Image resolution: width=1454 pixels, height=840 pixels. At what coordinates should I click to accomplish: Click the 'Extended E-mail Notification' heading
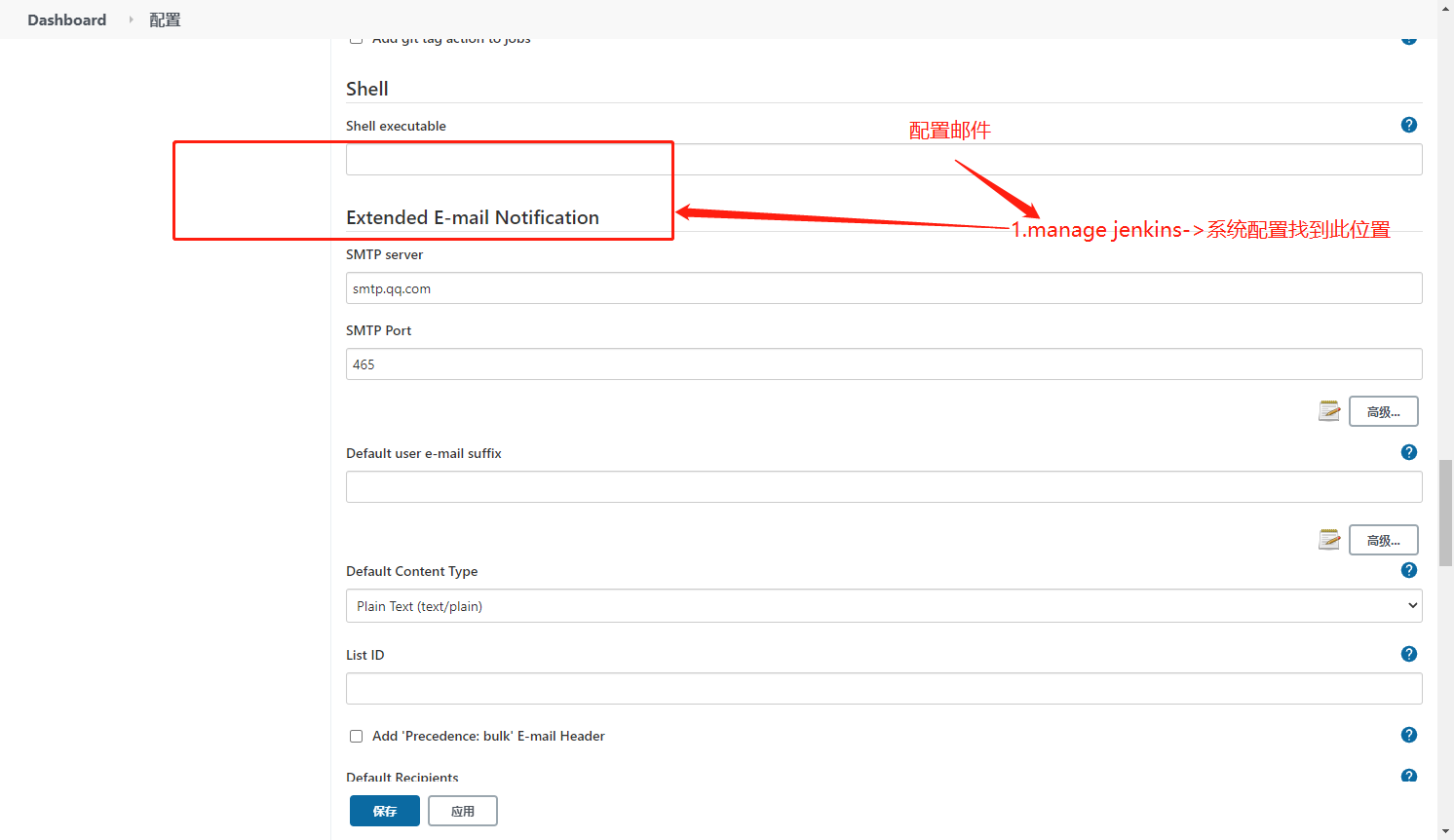point(473,217)
